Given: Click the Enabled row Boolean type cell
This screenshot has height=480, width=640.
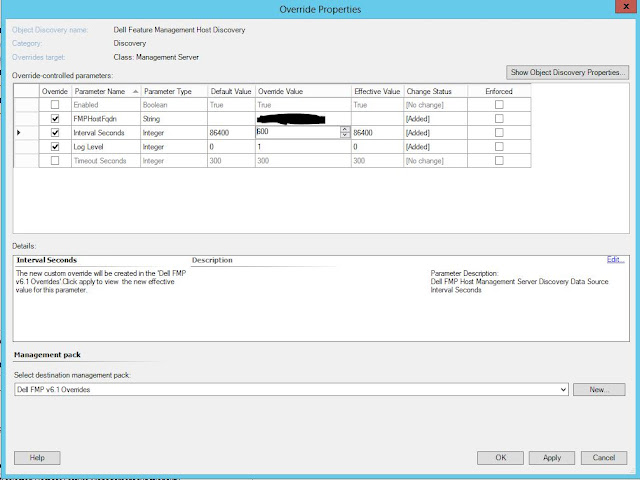Looking at the screenshot, I should tap(174, 105).
